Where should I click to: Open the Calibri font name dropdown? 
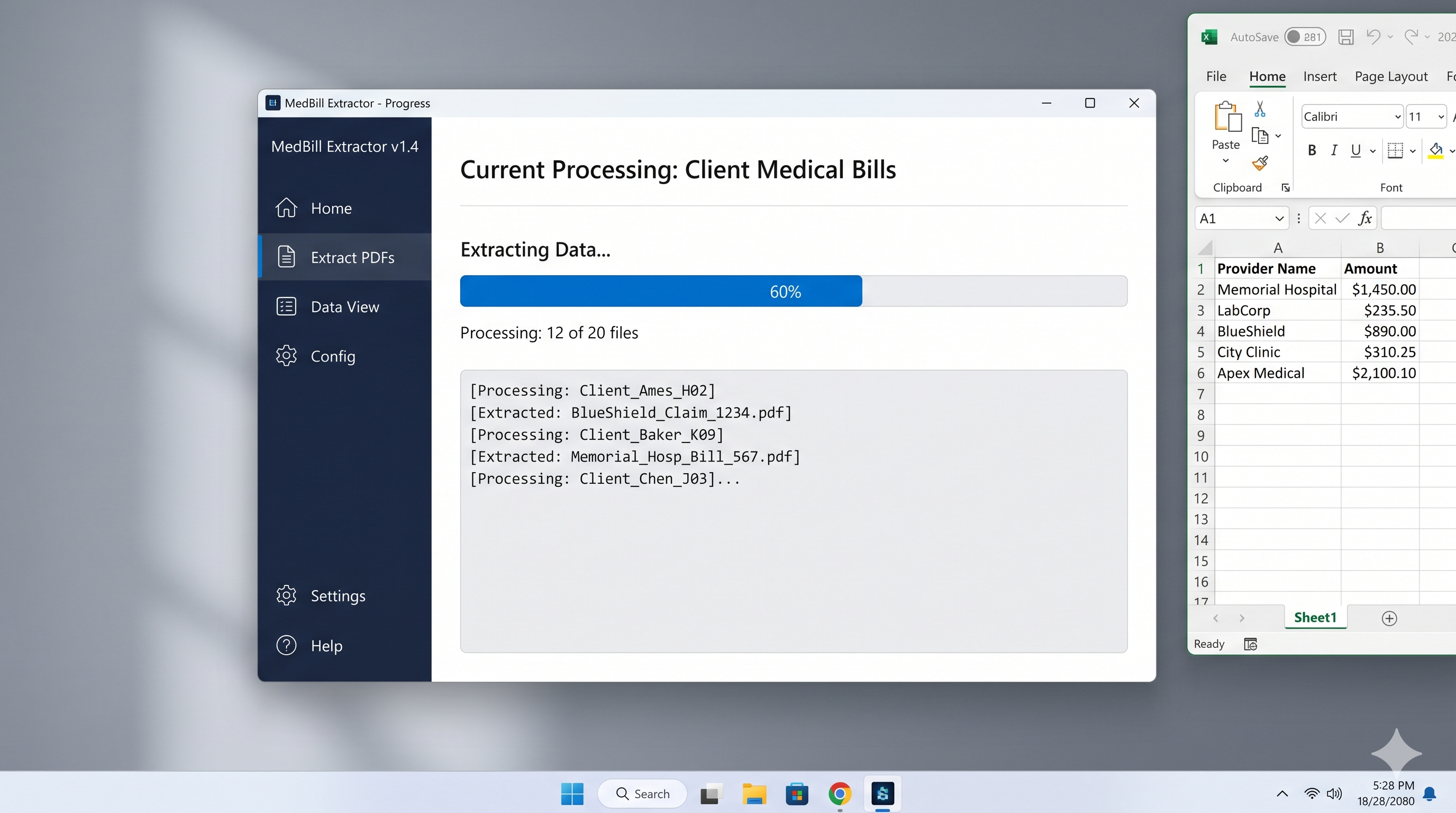click(x=1397, y=117)
